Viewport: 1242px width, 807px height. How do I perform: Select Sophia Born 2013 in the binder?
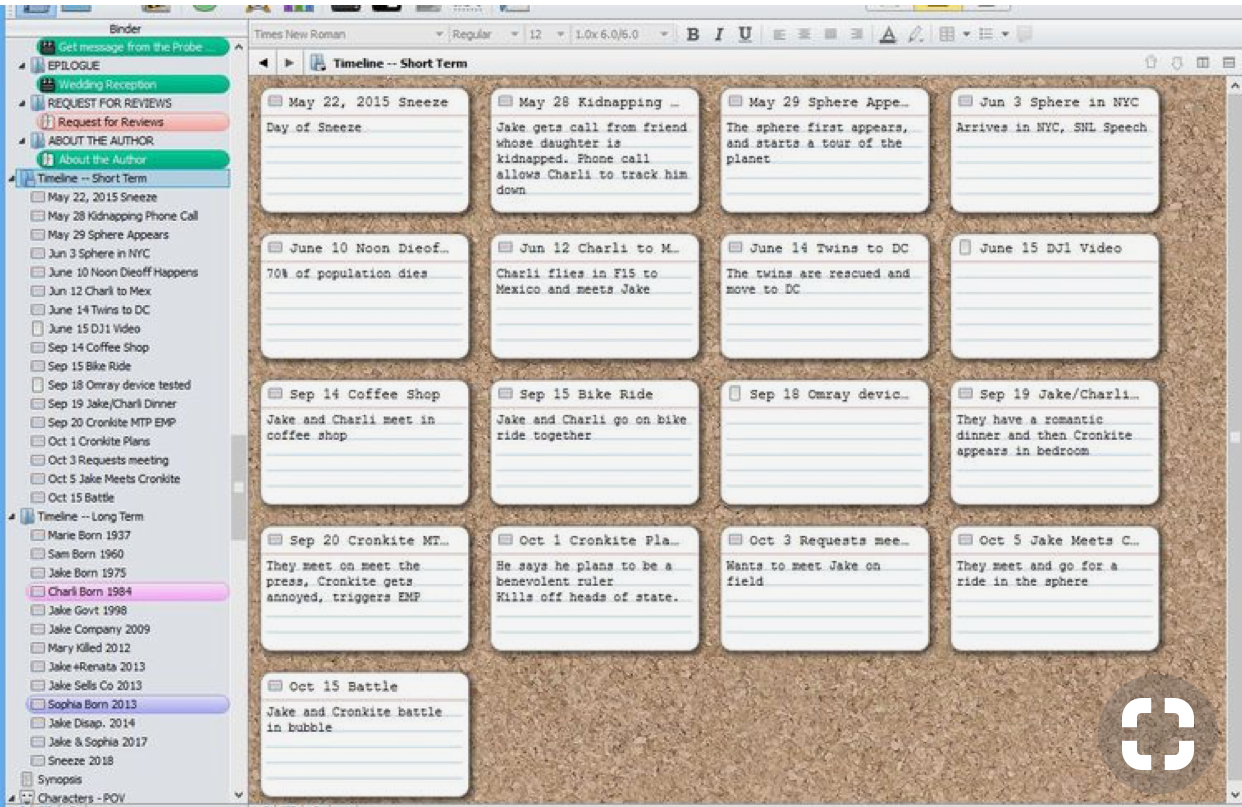tap(92, 705)
